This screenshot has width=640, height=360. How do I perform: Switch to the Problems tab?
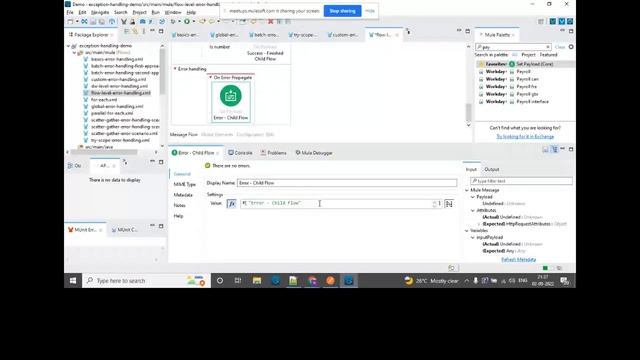click(273, 153)
